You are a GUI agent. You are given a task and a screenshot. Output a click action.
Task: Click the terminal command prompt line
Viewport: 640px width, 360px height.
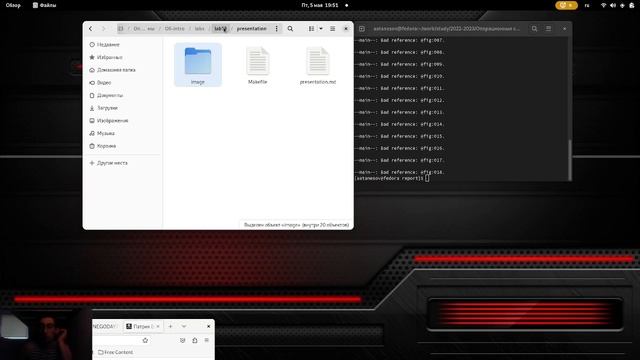coord(391,178)
